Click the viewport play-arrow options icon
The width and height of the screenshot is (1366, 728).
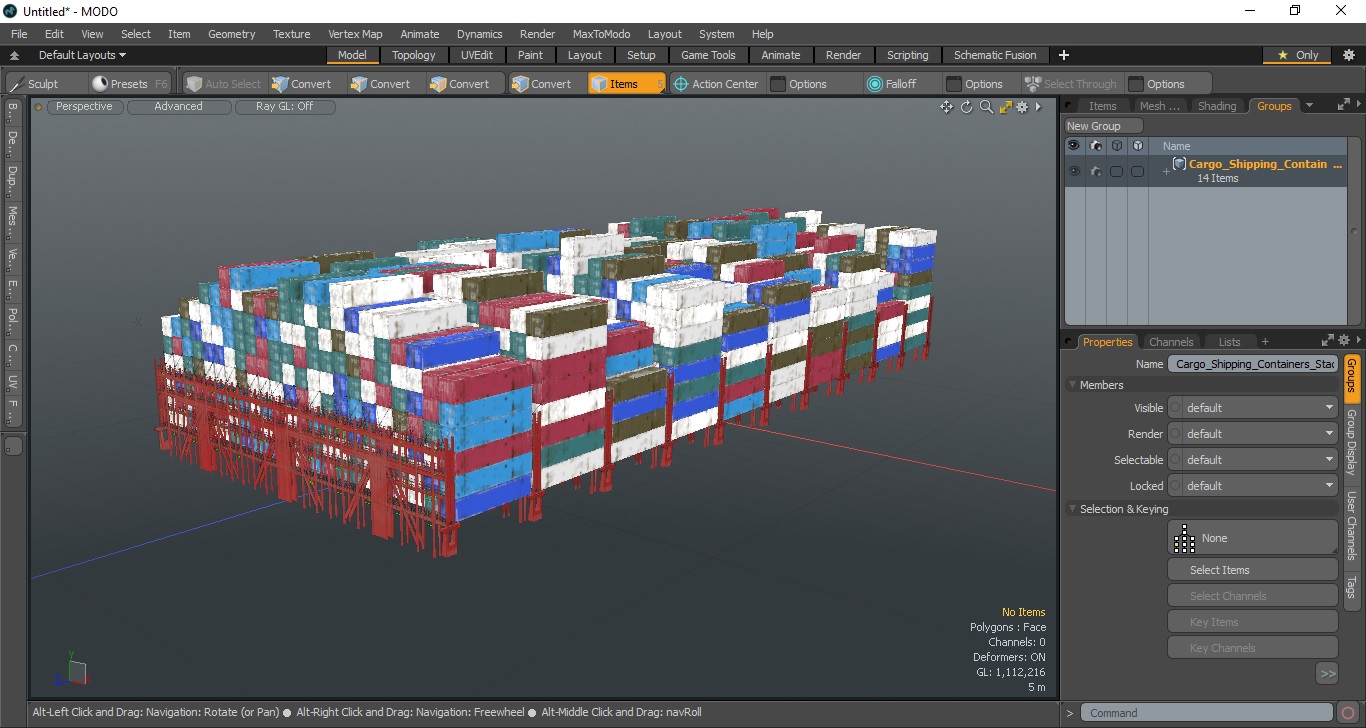click(x=1038, y=107)
